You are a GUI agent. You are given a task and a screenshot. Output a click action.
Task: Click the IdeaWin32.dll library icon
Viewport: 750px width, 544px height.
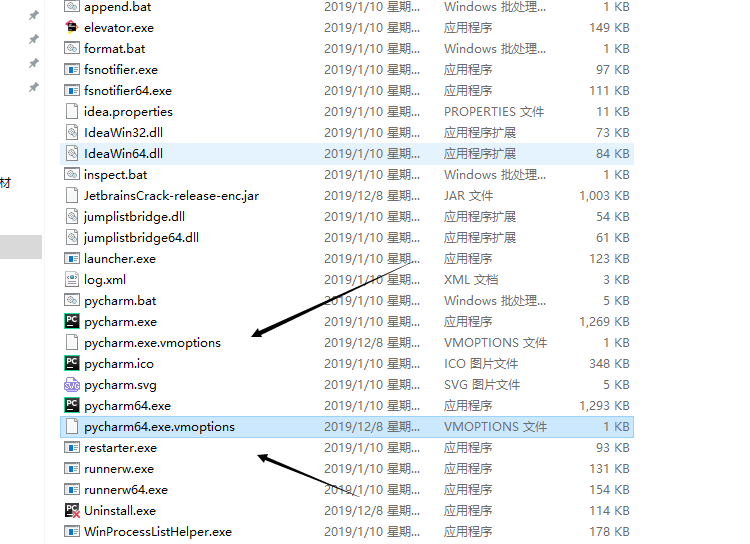point(72,133)
